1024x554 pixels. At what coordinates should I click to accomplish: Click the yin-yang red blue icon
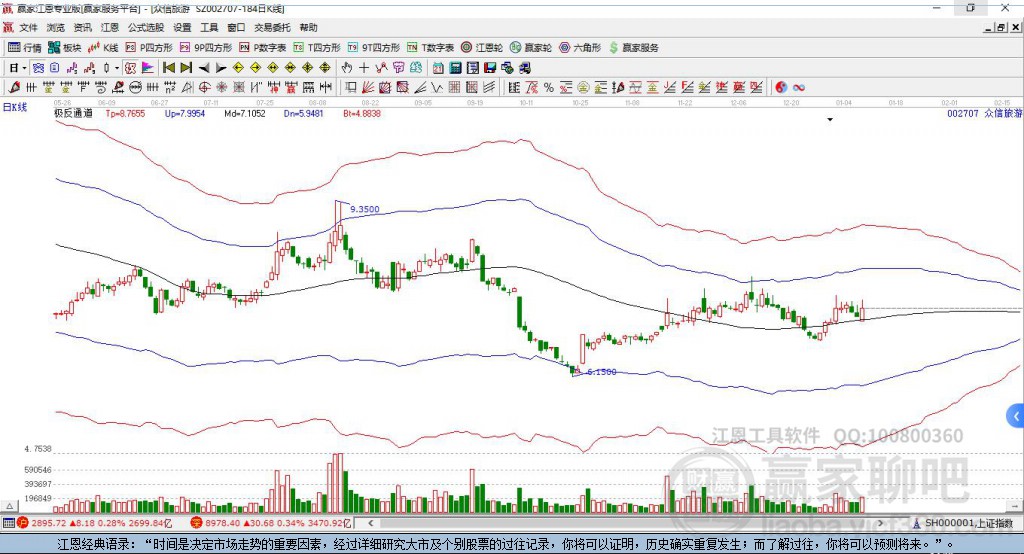[781, 87]
